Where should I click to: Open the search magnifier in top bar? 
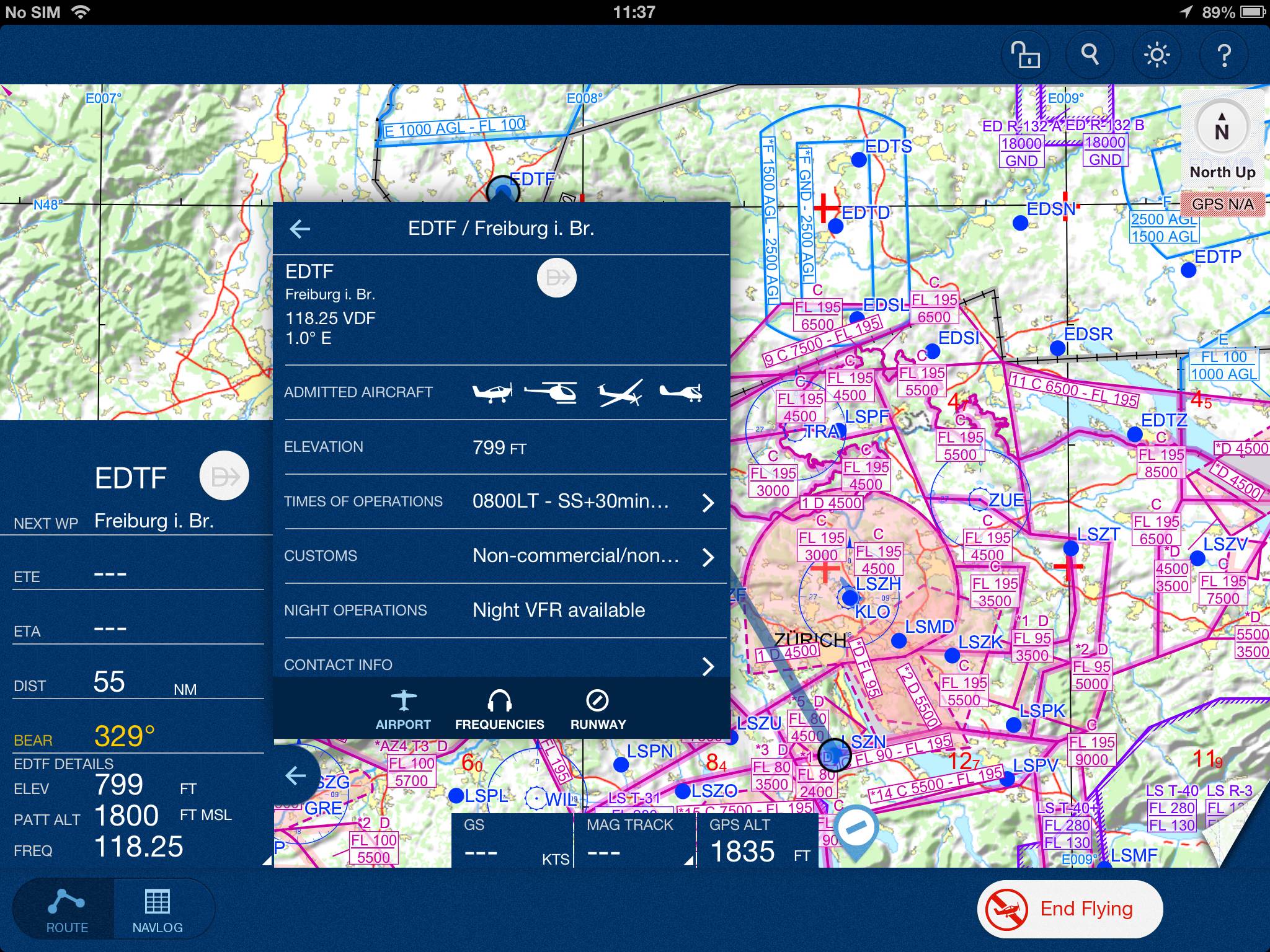[1090, 55]
